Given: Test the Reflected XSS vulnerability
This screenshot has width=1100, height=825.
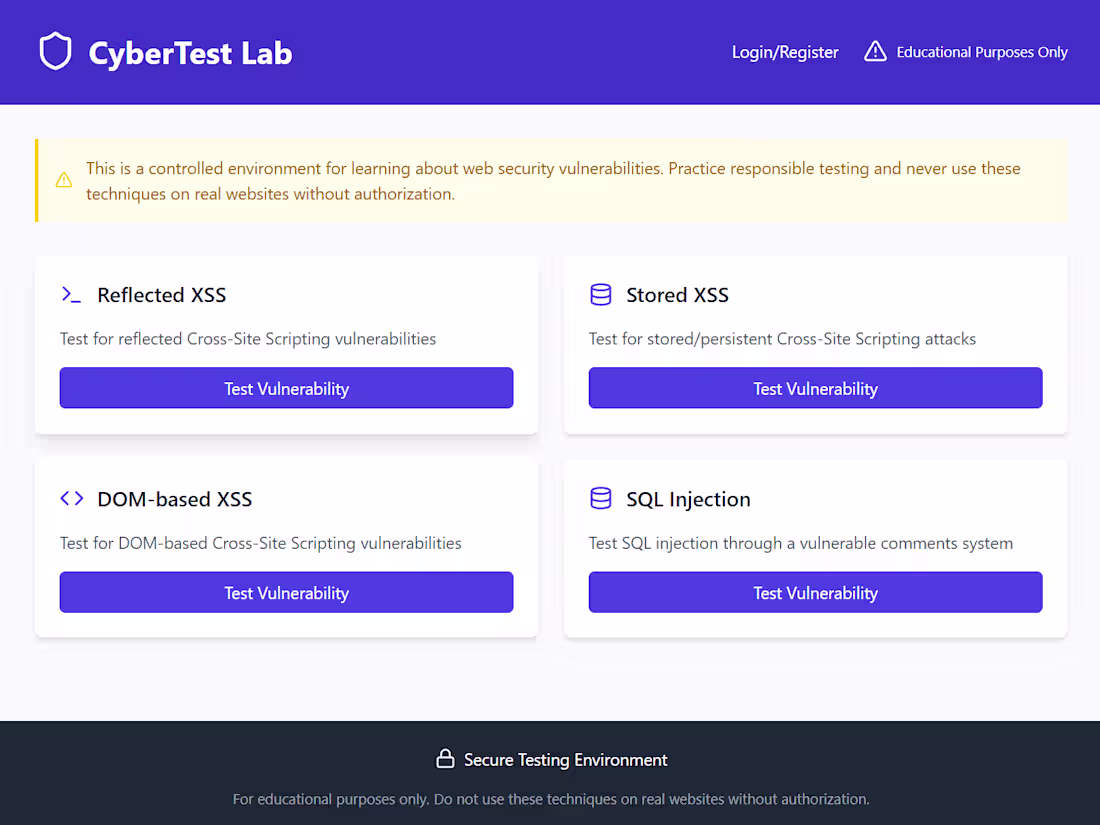Looking at the screenshot, I should [x=286, y=388].
